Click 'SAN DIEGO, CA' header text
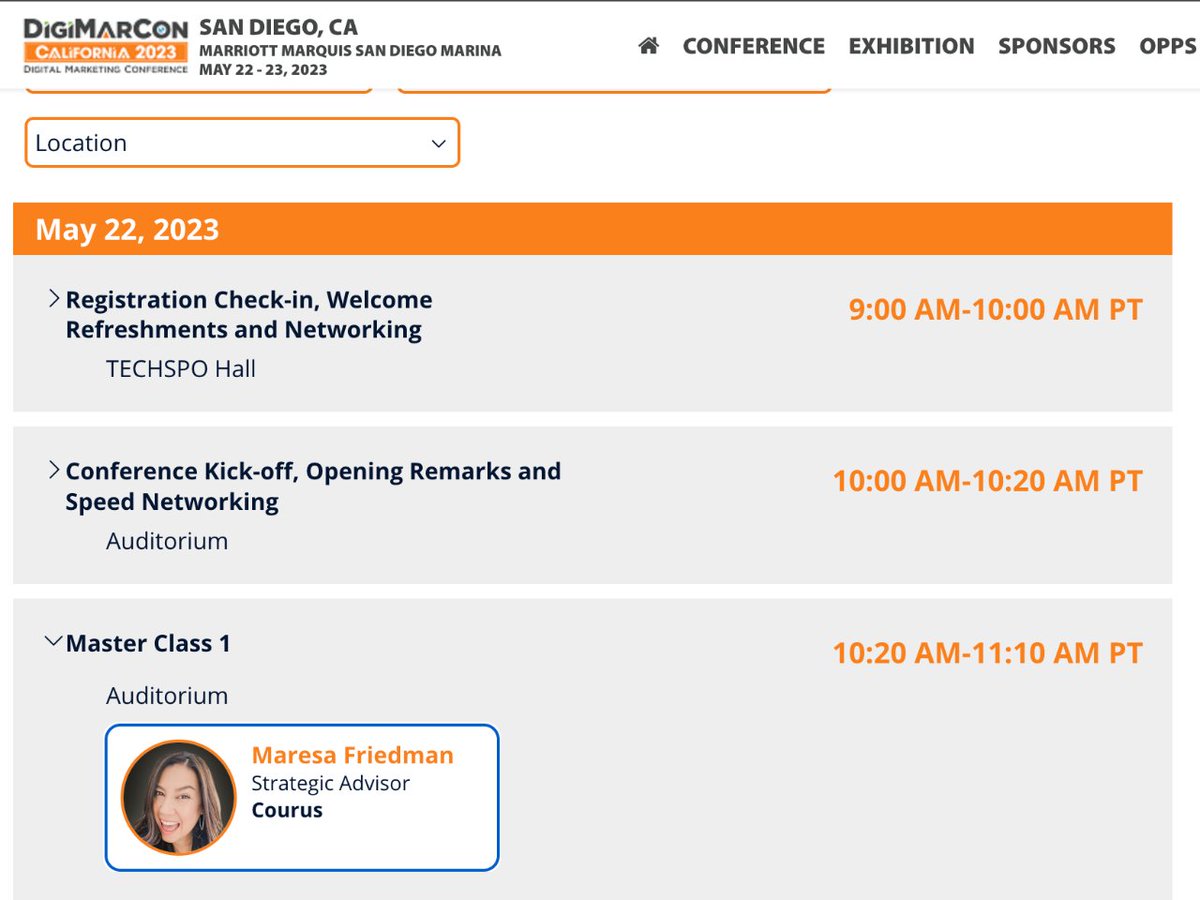 tap(279, 27)
